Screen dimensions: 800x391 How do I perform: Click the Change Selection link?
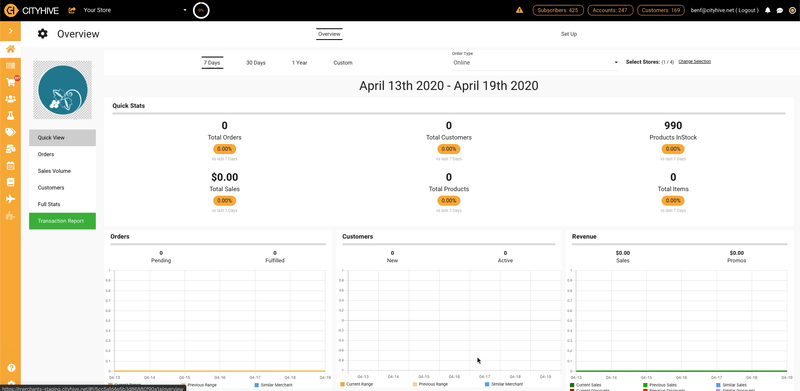coord(694,61)
